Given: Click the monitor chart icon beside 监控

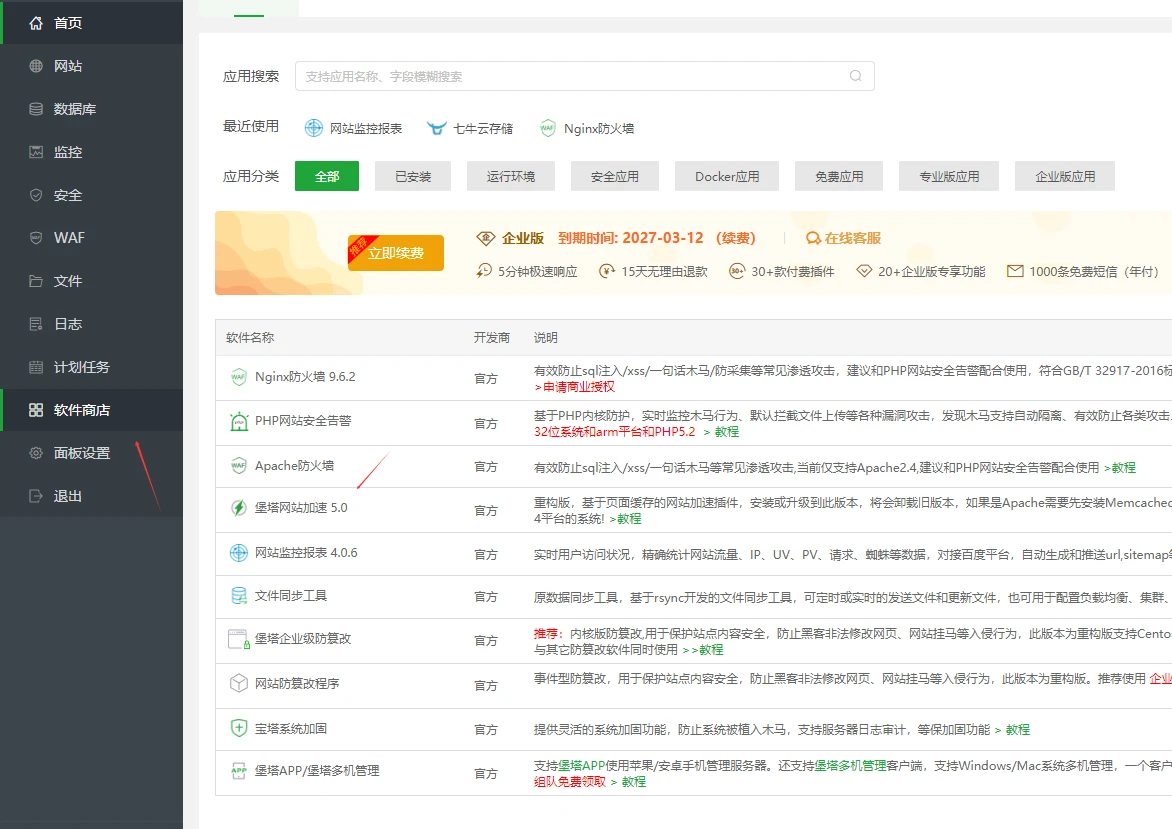Looking at the screenshot, I should [35, 152].
